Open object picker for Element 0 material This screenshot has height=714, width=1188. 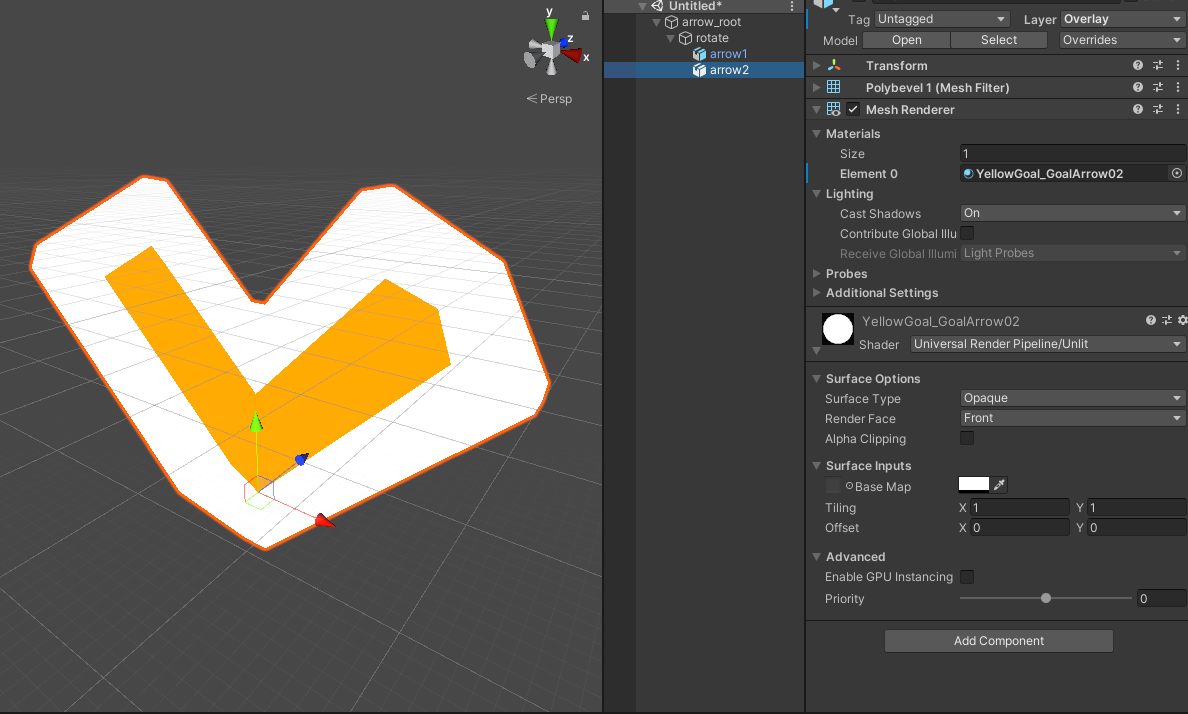[1177, 174]
